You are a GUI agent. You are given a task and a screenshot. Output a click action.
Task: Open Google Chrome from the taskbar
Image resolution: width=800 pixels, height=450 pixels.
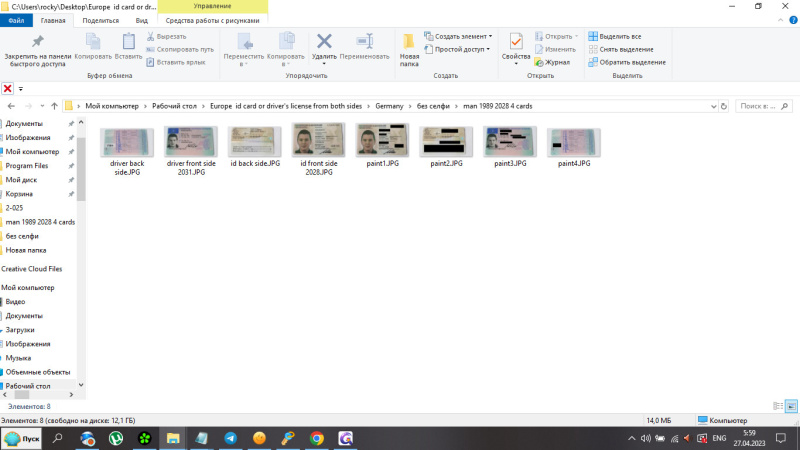click(317, 438)
